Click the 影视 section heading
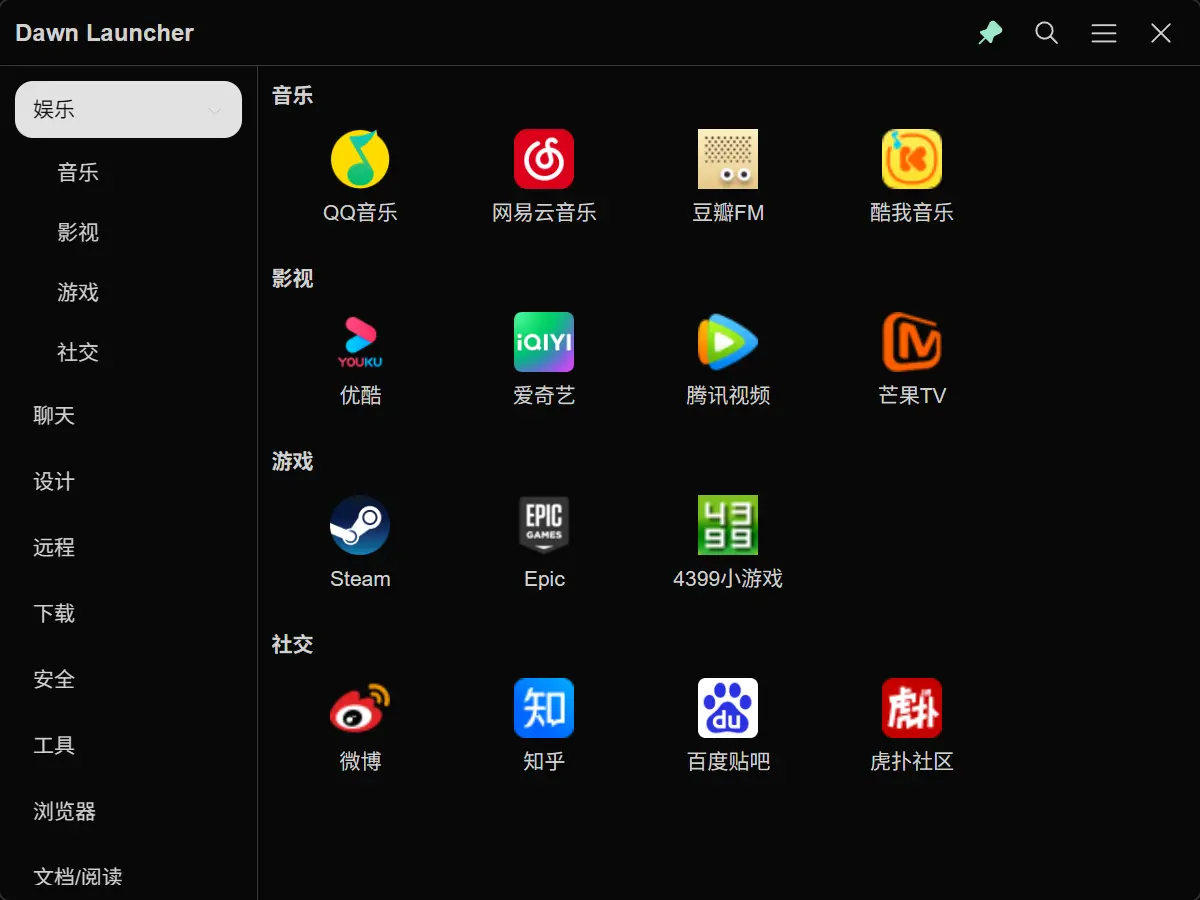Image resolution: width=1200 pixels, height=900 pixels. click(x=292, y=279)
